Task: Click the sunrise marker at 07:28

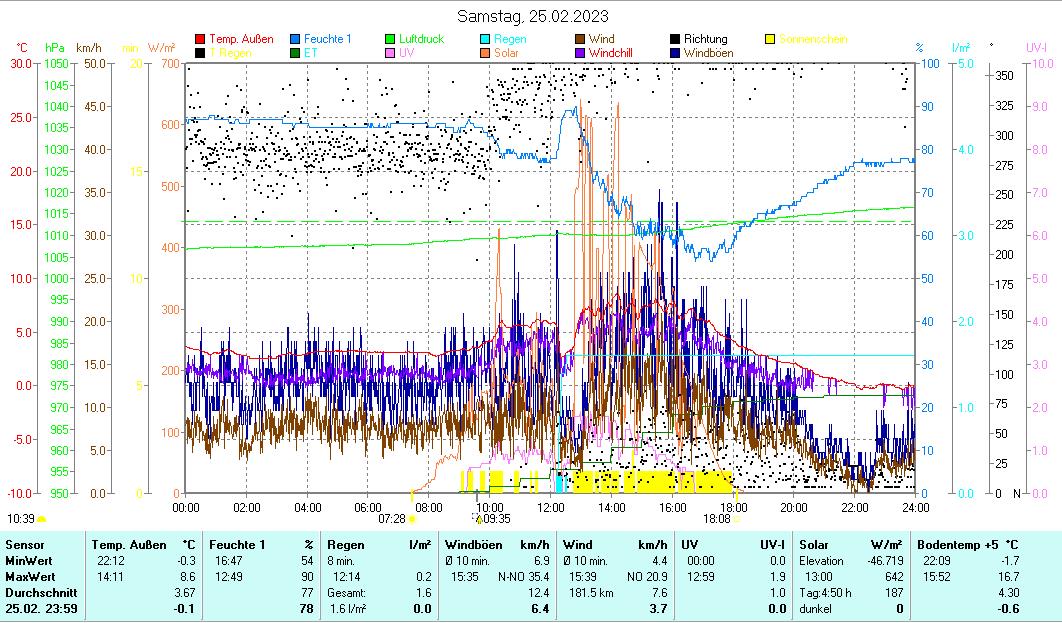Action: 412,519
